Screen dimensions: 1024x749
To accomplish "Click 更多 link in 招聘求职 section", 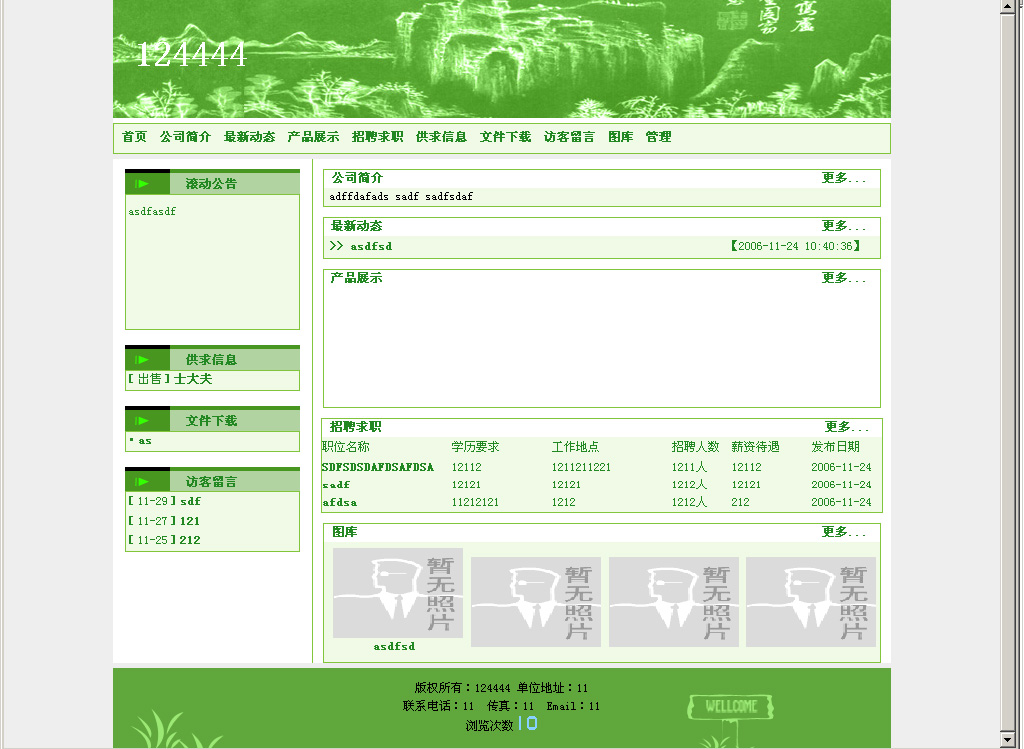I will pos(846,427).
